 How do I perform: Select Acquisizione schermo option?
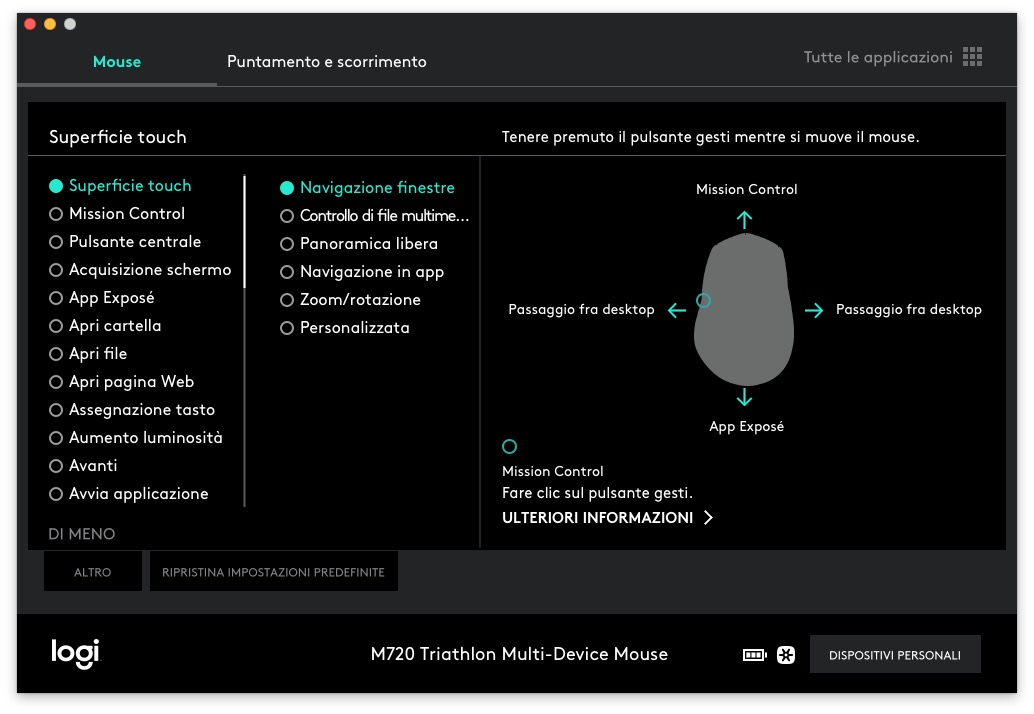(140, 270)
